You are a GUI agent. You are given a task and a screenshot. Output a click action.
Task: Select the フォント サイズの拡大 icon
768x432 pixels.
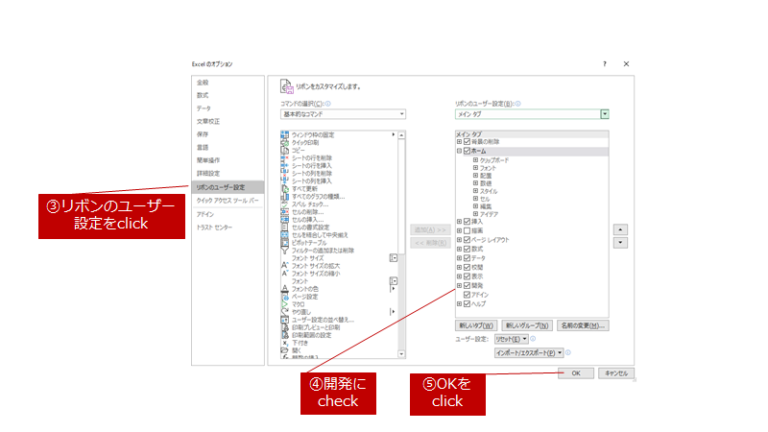tap(285, 265)
